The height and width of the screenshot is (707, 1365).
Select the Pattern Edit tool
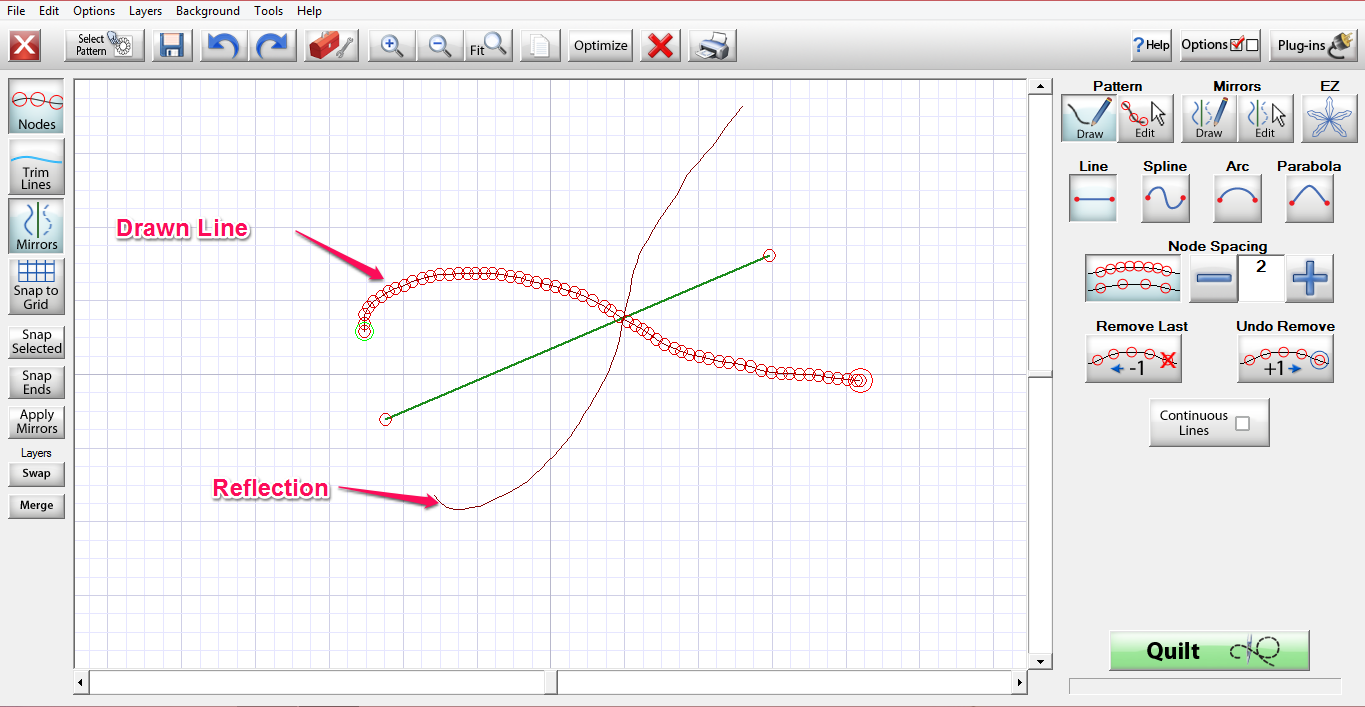pos(1145,119)
